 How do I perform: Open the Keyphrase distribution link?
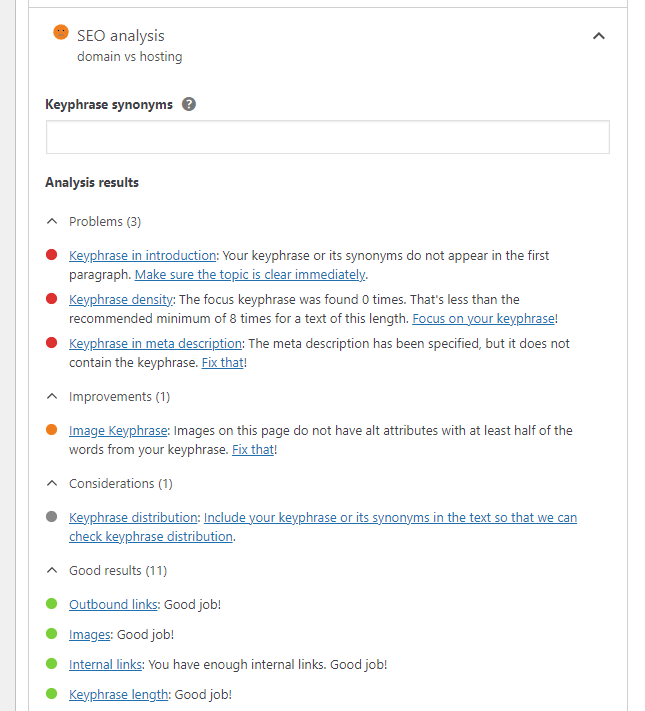click(133, 518)
